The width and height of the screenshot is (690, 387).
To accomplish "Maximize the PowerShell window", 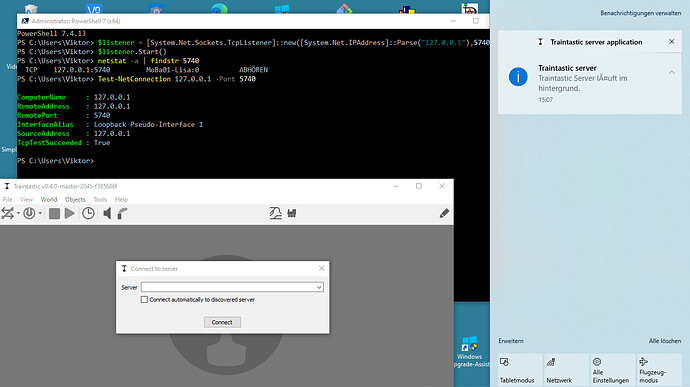I will [x=476, y=21].
